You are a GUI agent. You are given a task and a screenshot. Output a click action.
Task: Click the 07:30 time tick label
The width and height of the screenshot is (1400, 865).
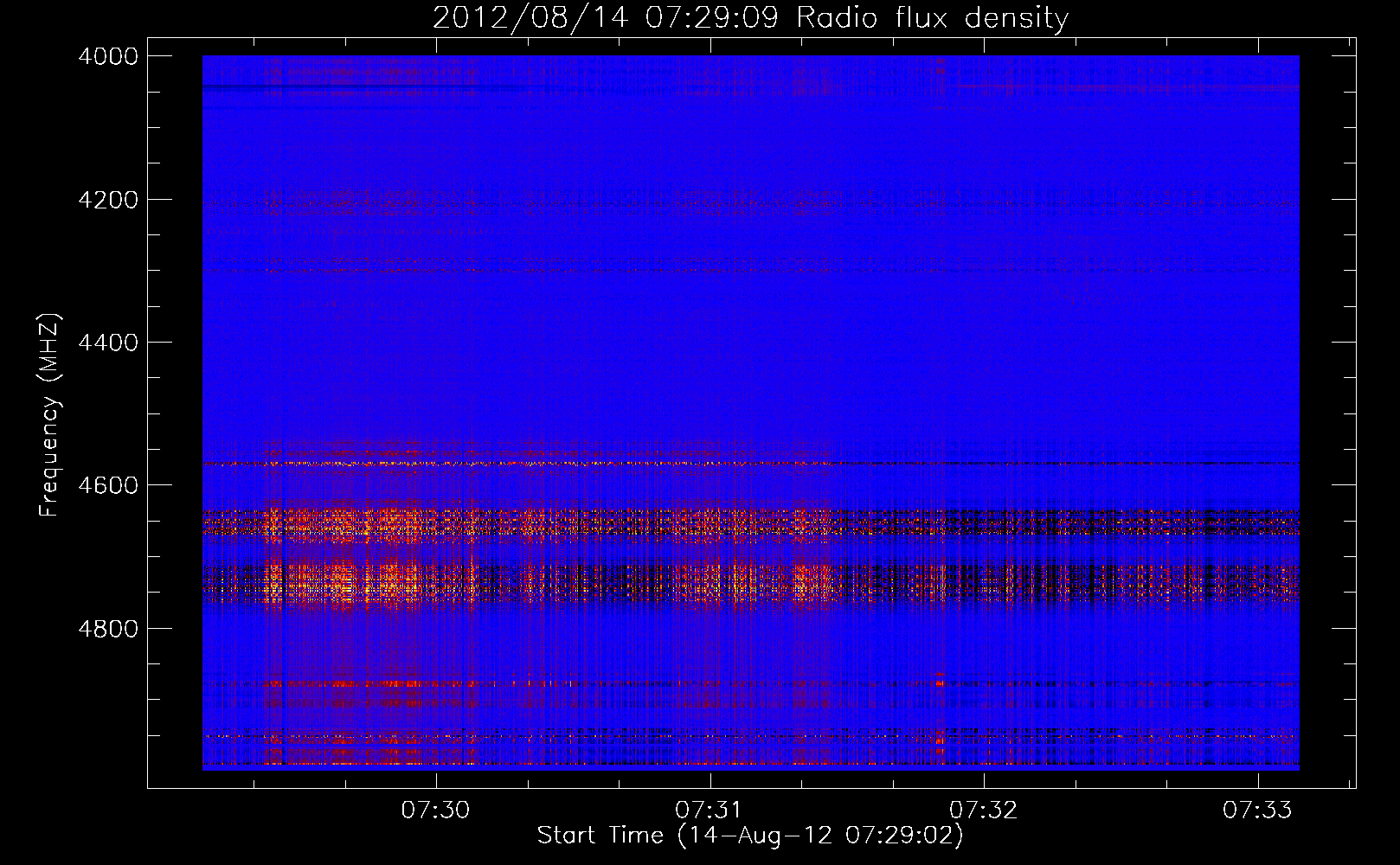click(x=435, y=810)
